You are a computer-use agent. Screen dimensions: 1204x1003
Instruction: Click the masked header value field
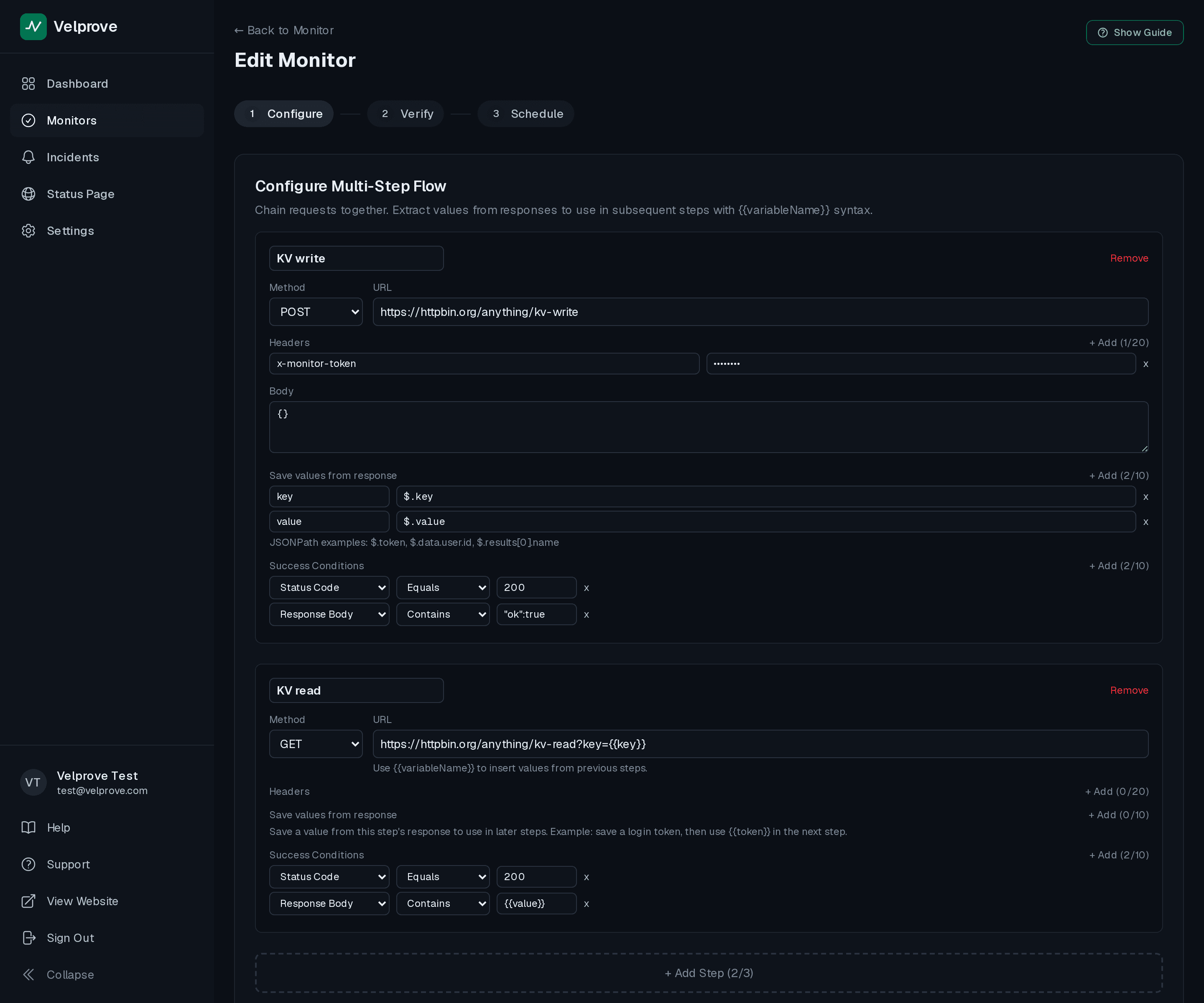coord(921,363)
